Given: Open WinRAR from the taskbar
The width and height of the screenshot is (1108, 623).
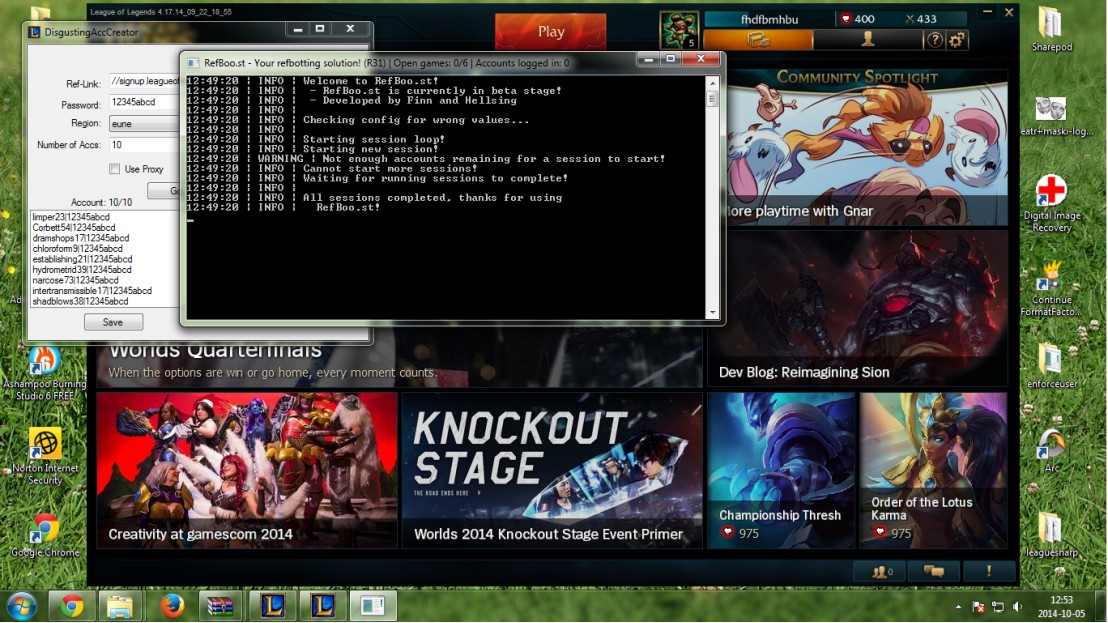Looking at the screenshot, I should [220, 606].
